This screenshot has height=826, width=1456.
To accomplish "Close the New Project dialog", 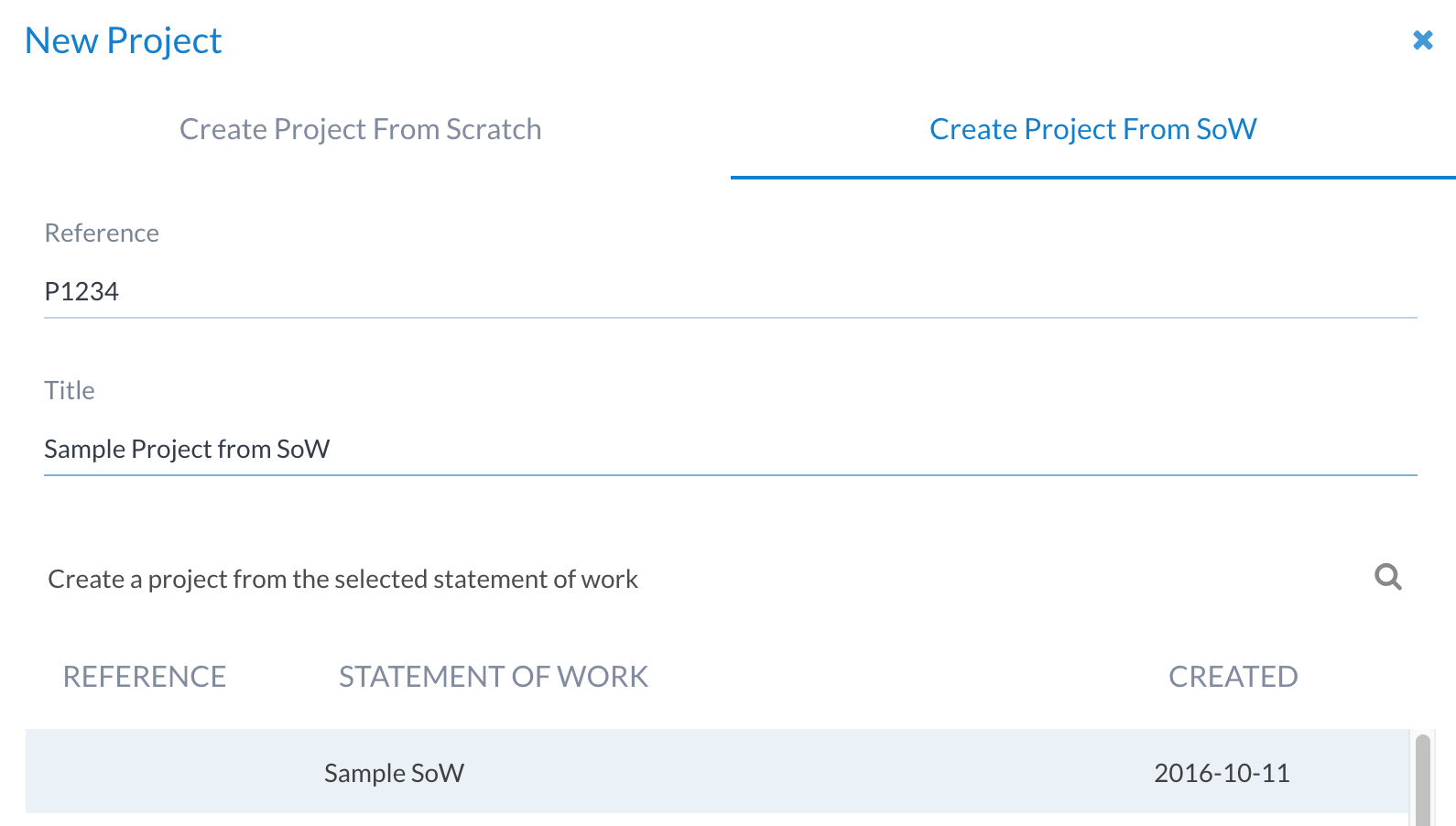I will [x=1422, y=40].
